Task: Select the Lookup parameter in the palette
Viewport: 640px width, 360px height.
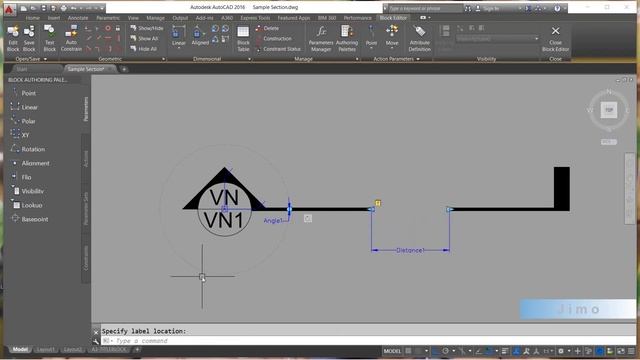Action: 27,205
